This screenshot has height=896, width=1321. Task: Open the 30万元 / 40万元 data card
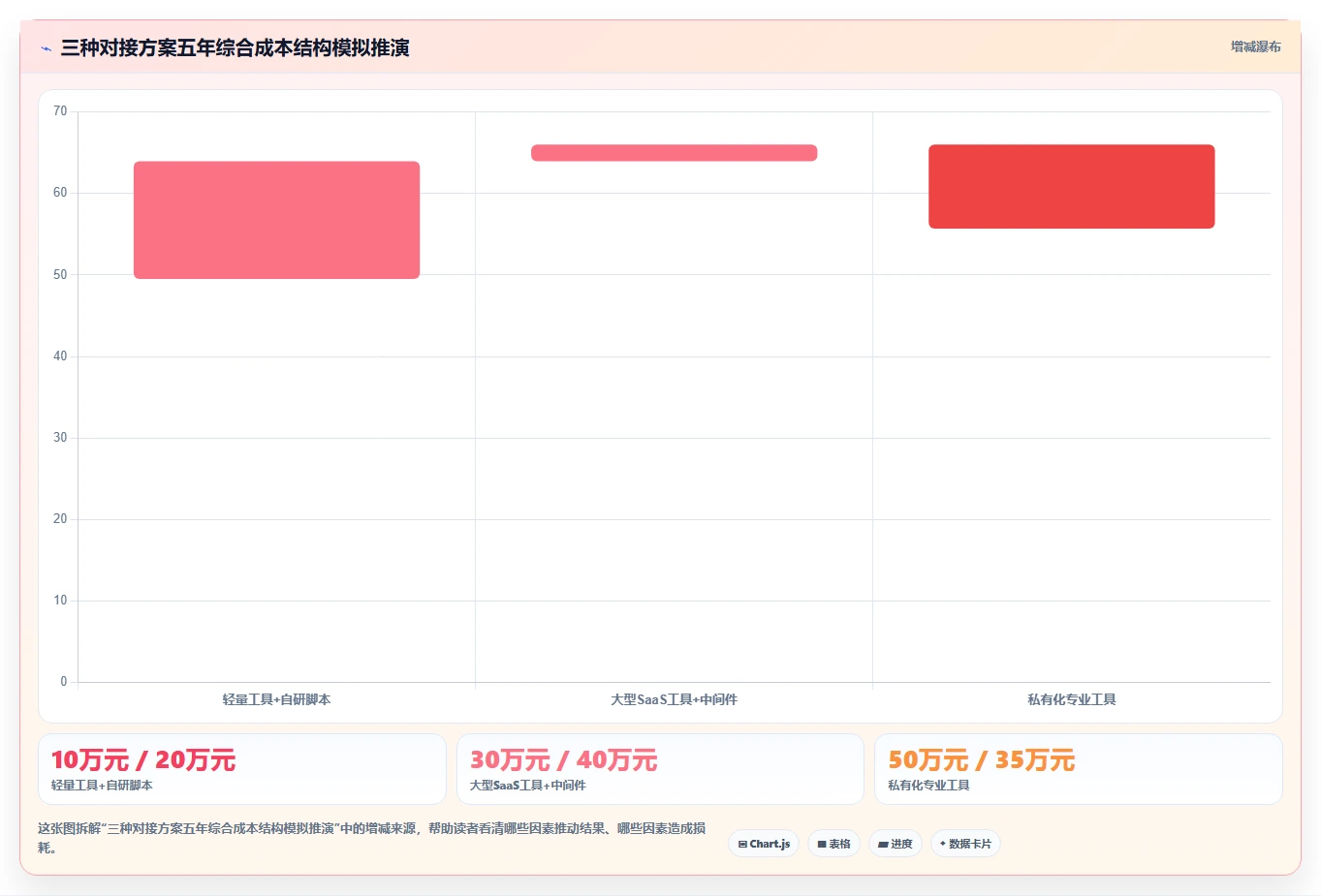coord(660,769)
